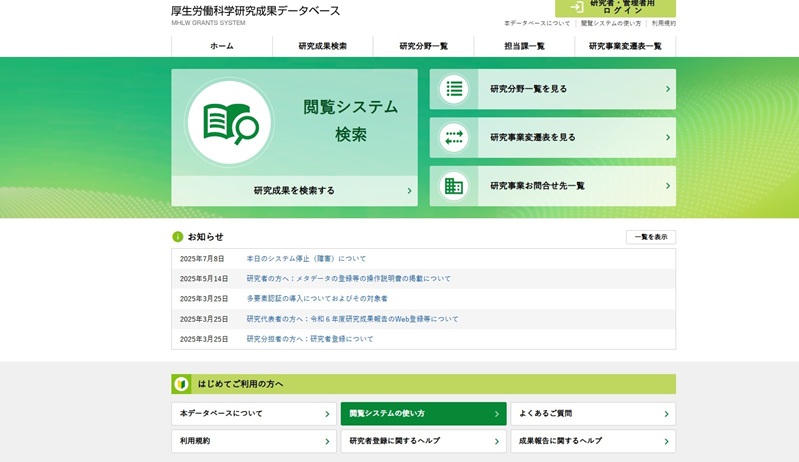Click the 研究成果を検索する button
This screenshot has height=462, width=799.
294,191
